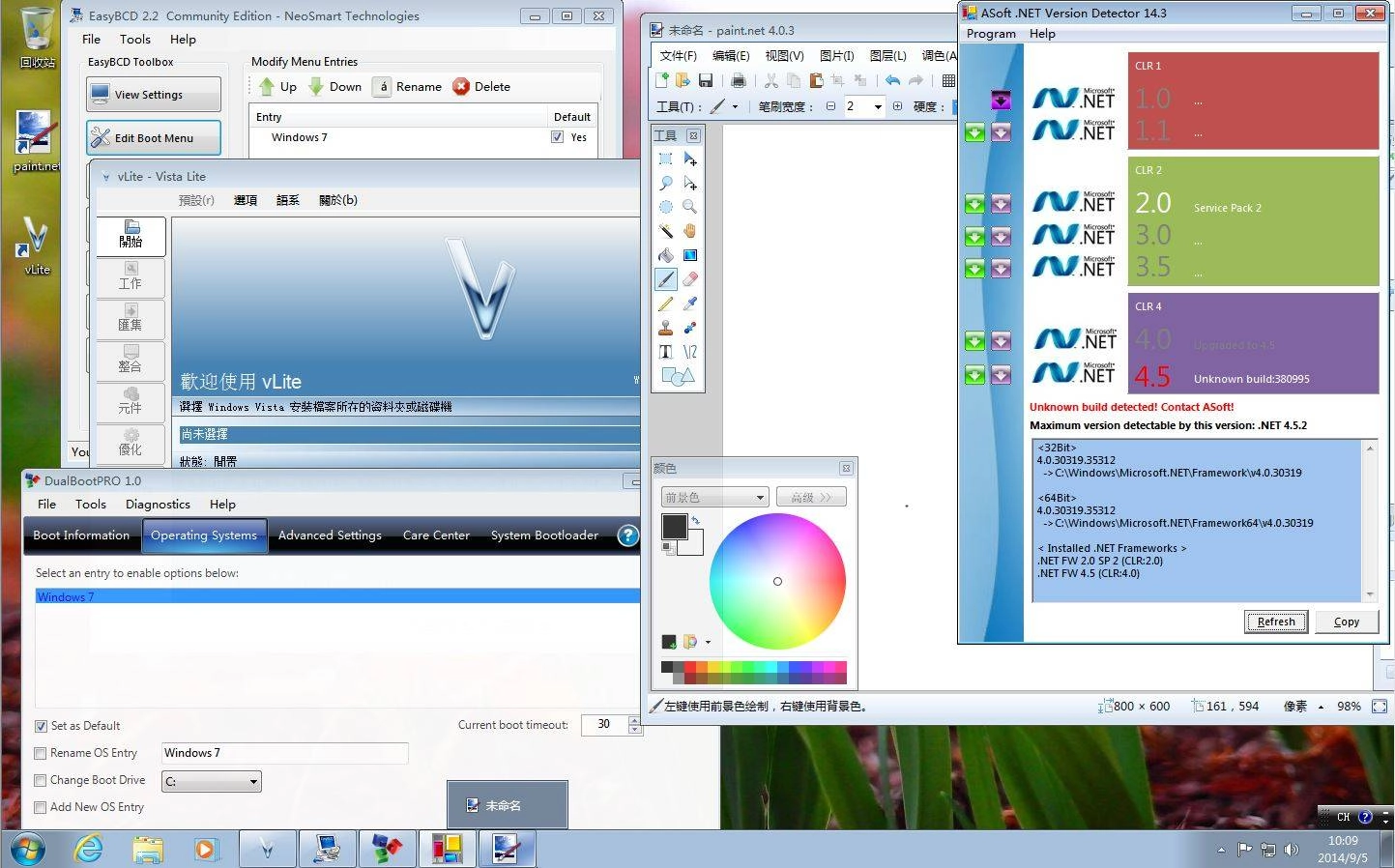Select the Paintbrush tool in toolbox
The height and width of the screenshot is (868, 1395).
pos(665,279)
